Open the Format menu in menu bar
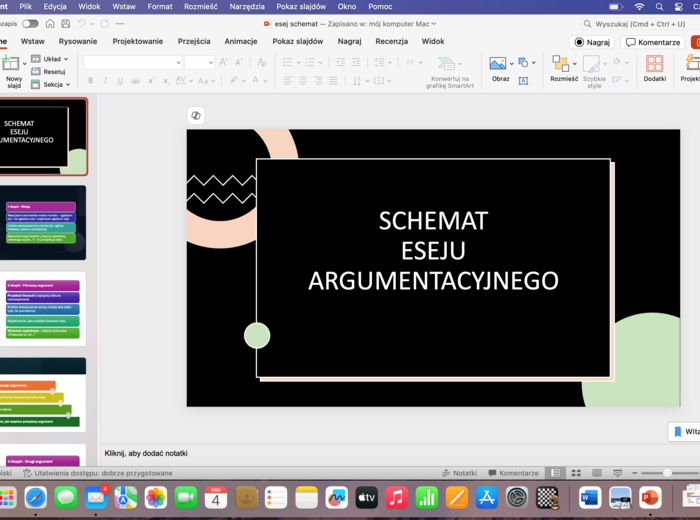 [160, 7]
